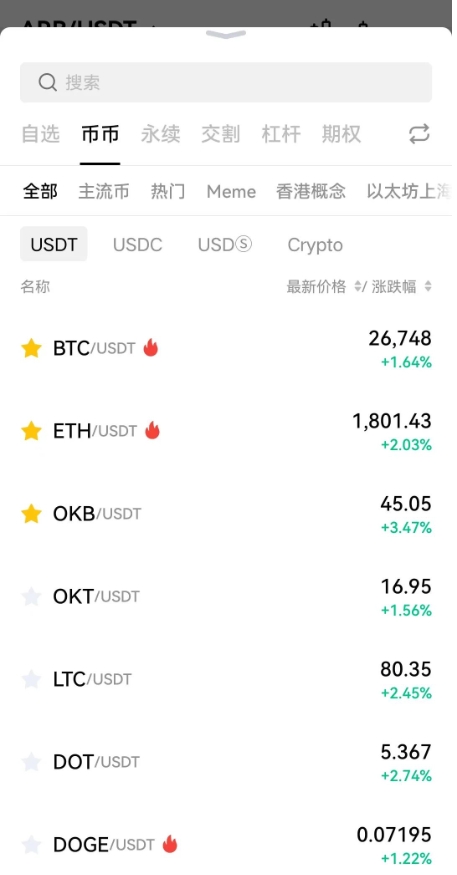This screenshot has height=875, width=457.
Task: Tap the hot flame icon next to BTC/USDT
Action: (x=151, y=348)
